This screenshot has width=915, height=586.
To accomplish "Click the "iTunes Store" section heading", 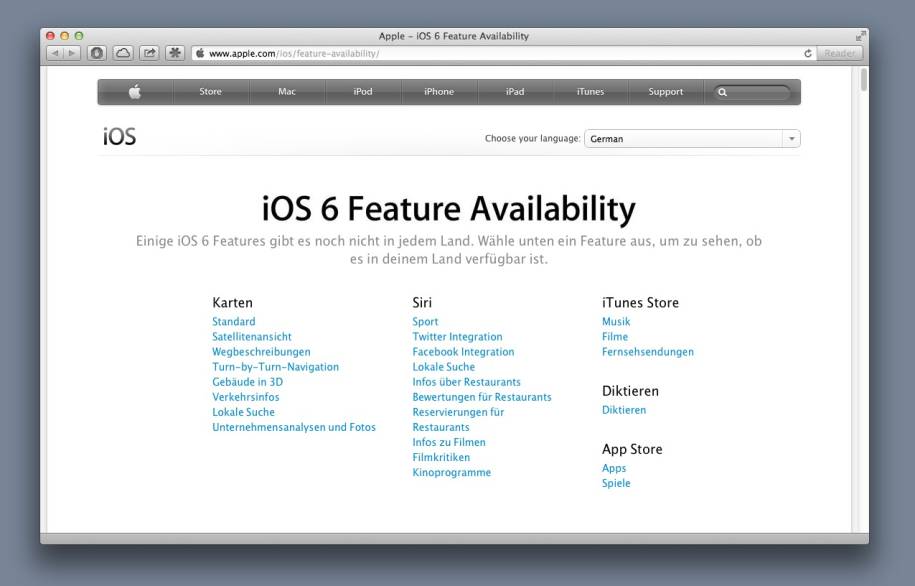I will click(640, 303).
